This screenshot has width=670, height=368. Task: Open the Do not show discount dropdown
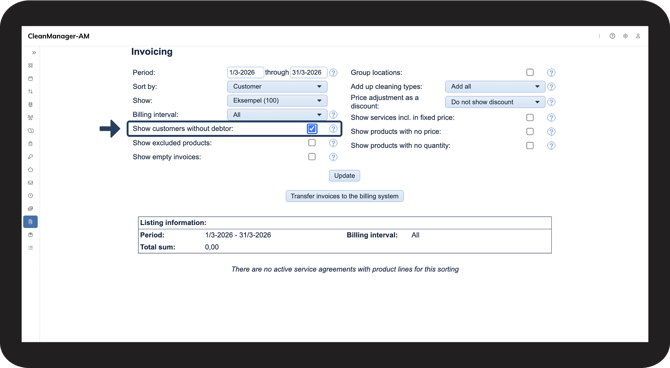coord(495,102)
